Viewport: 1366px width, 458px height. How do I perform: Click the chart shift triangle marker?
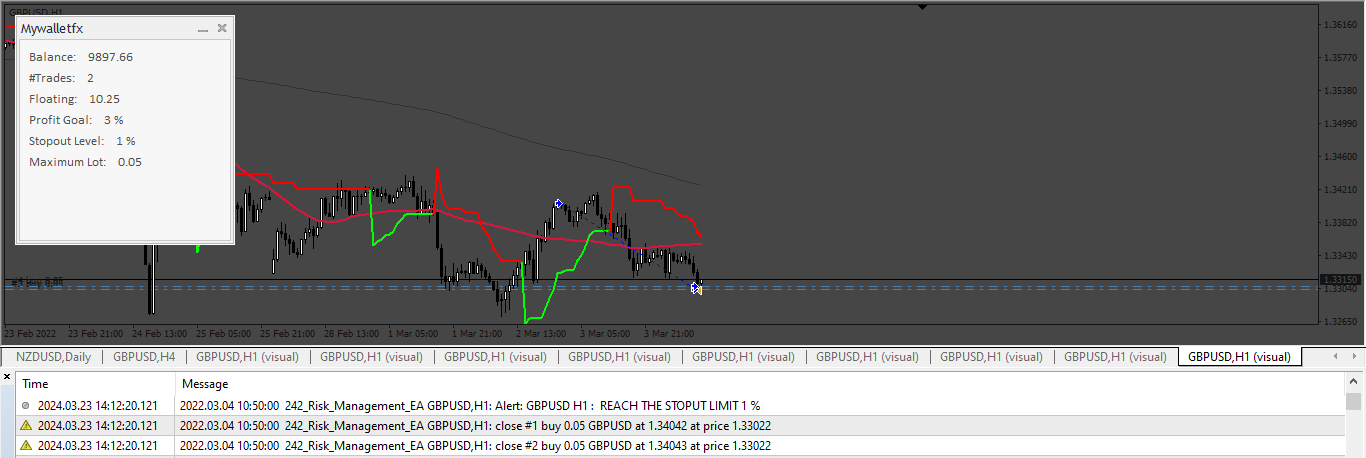923,7
